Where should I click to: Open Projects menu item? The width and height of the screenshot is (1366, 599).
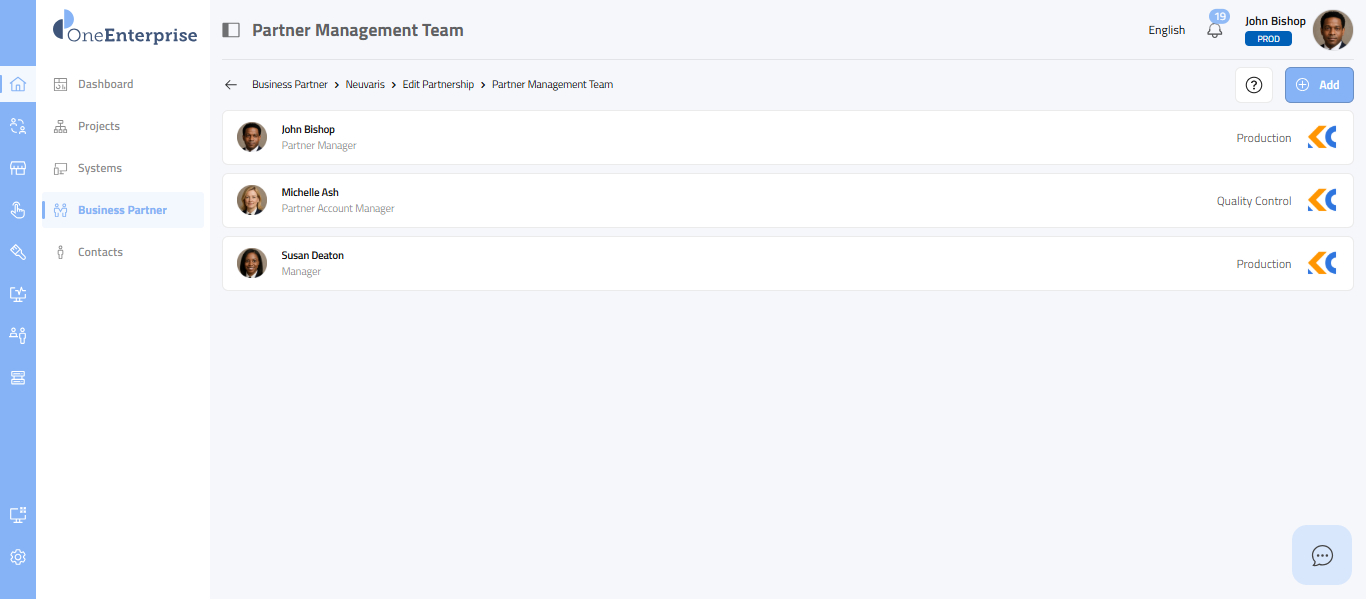[x=98, y=126]
